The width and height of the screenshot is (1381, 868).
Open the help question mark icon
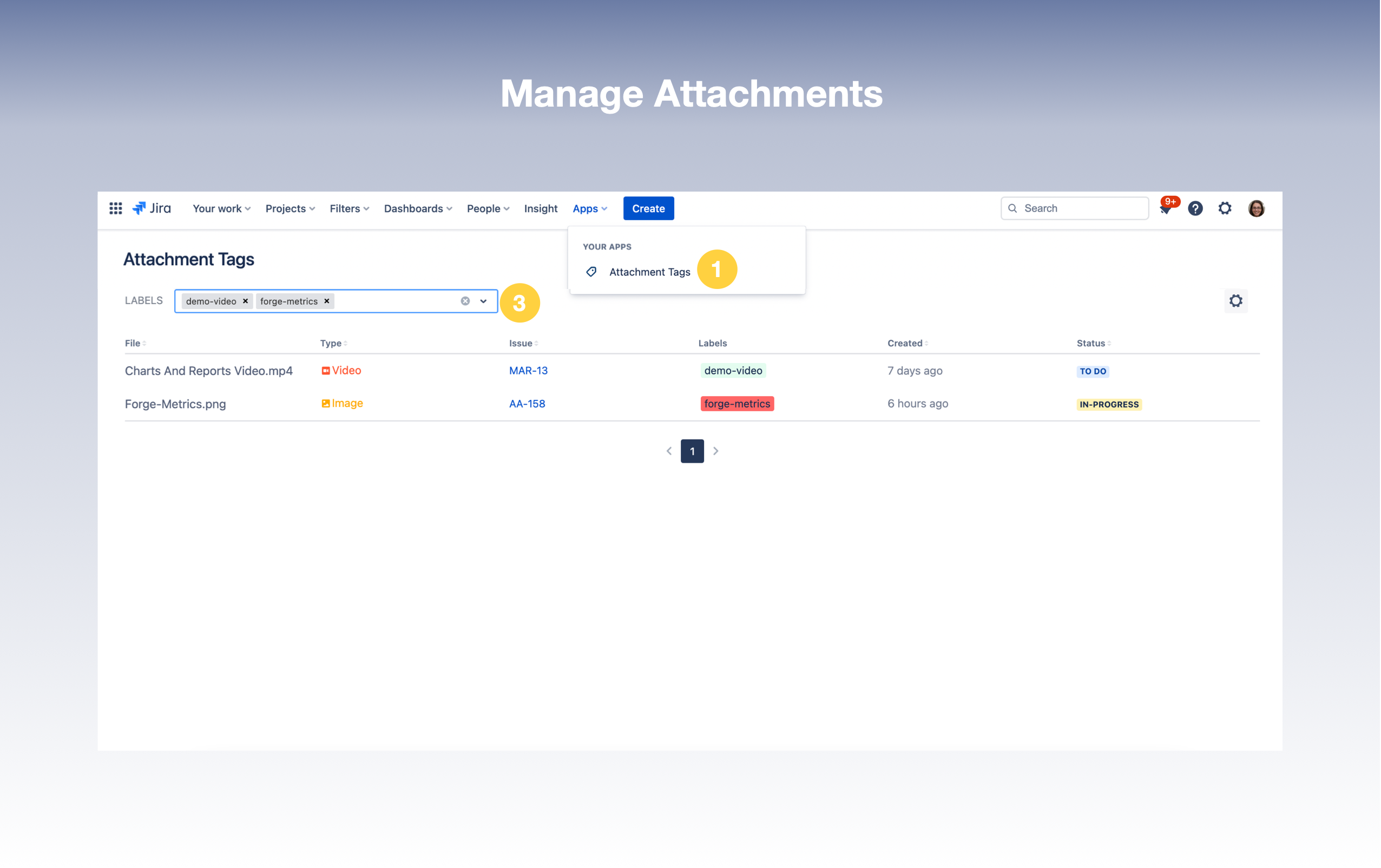[1195, 208]
